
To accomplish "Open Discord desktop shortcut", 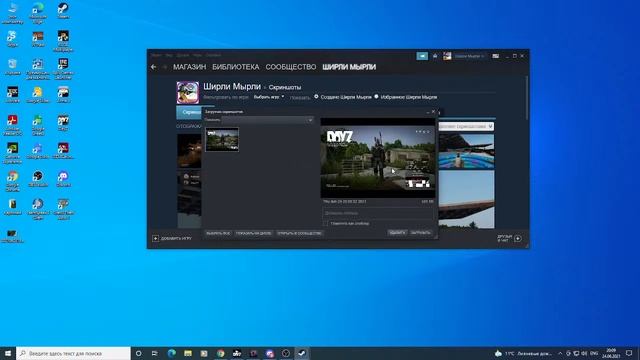I will [x=63, y=179].
